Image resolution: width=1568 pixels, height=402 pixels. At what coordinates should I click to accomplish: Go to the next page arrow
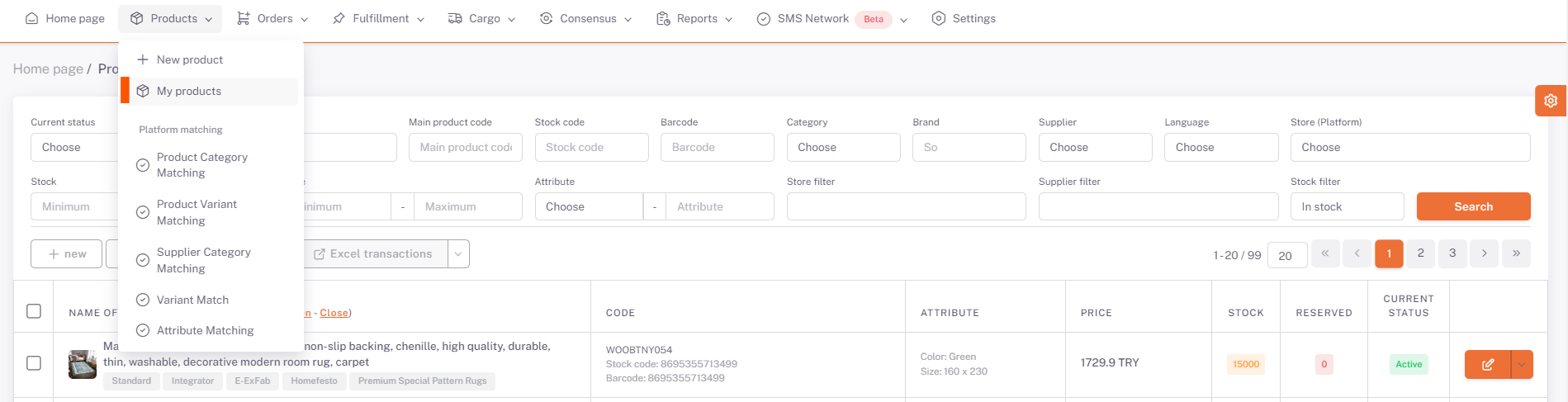point(1484,253)
